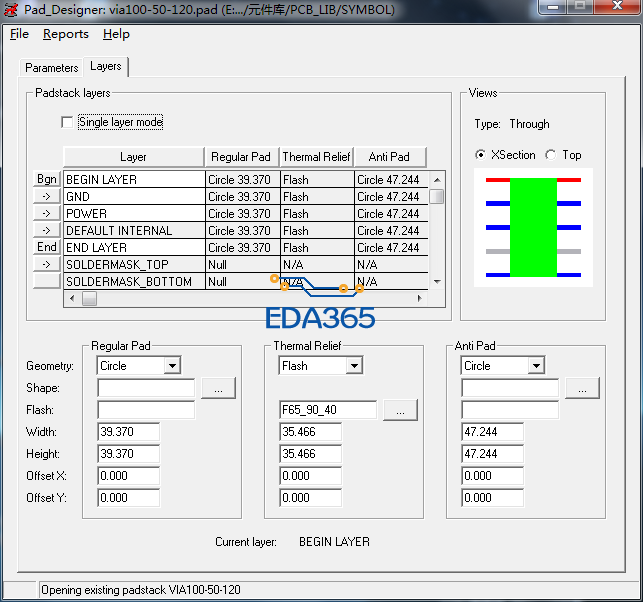Close the Pad_Designer window
Screen dimensions: 643x602
tap(618, 6)
